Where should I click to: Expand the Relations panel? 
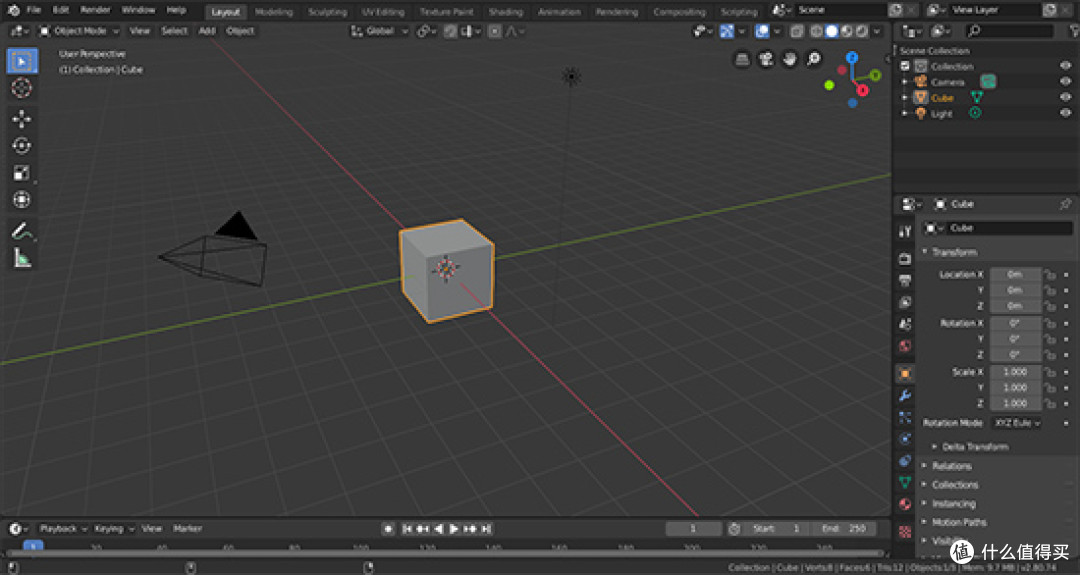pos(951,466)
